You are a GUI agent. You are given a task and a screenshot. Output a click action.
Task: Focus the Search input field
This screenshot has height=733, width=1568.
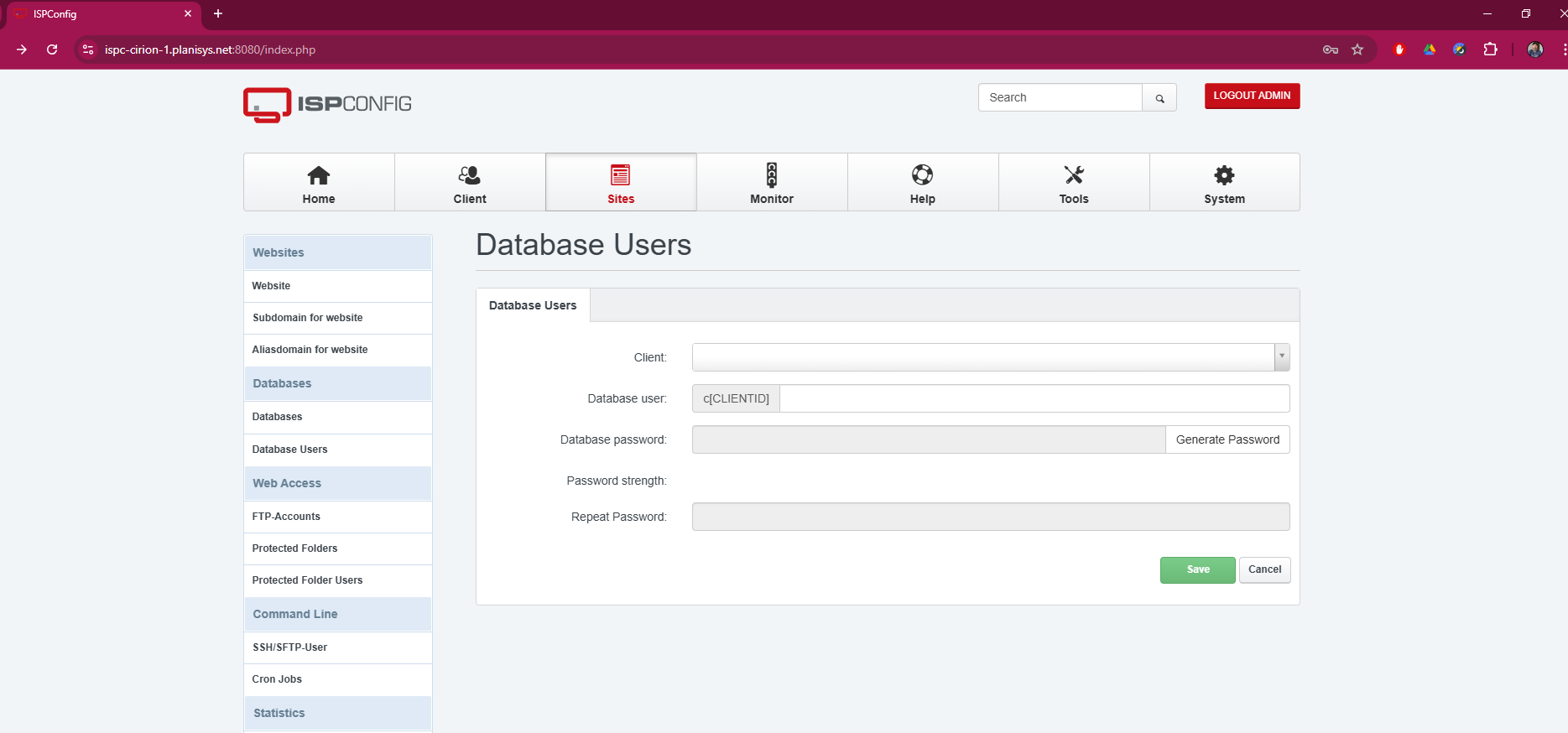pos(1060,97)
